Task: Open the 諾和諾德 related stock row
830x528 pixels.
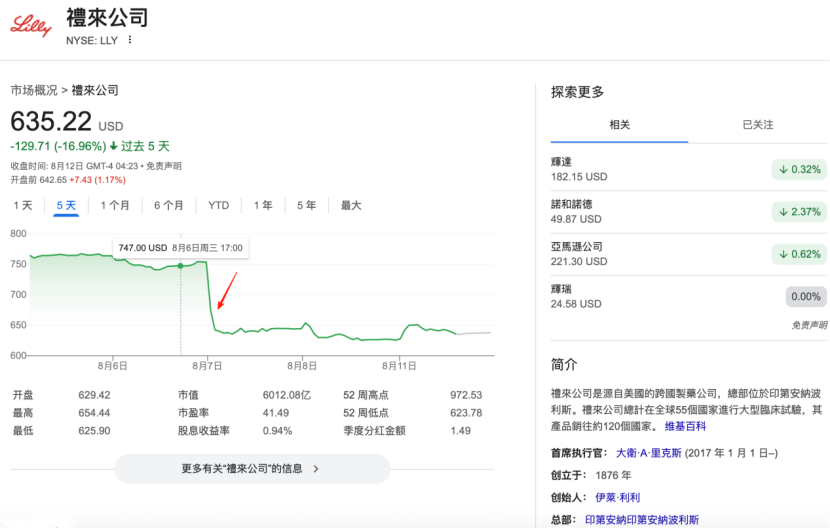Action: click(x=688, y=212)
